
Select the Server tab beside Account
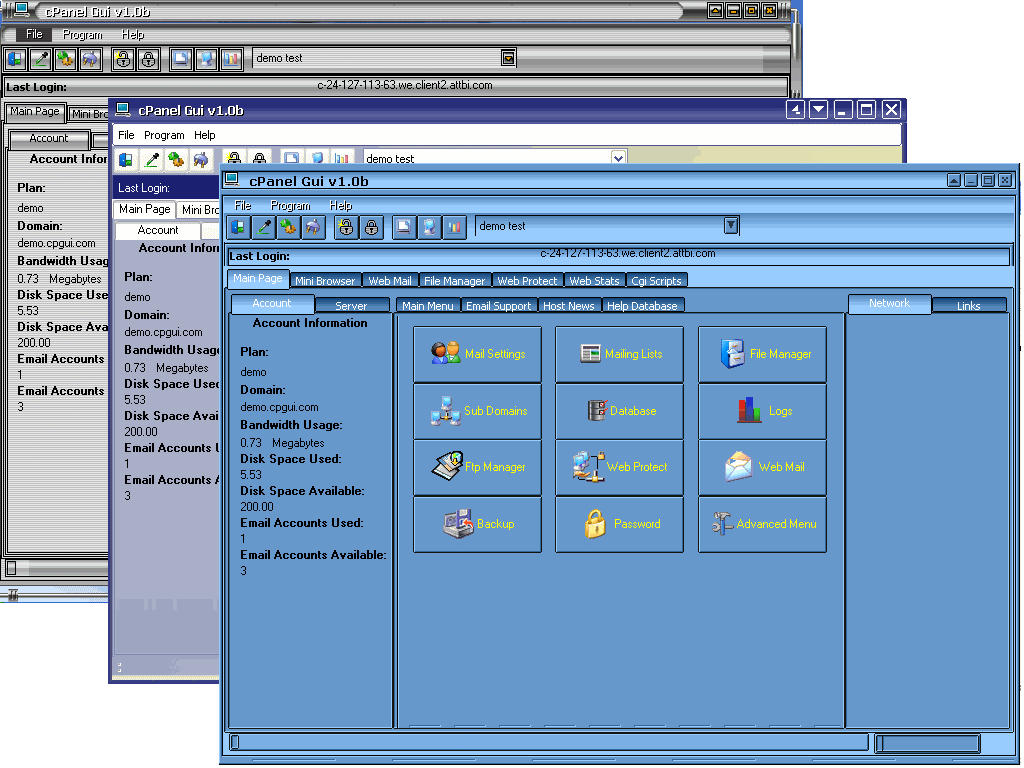pos(351,306)
